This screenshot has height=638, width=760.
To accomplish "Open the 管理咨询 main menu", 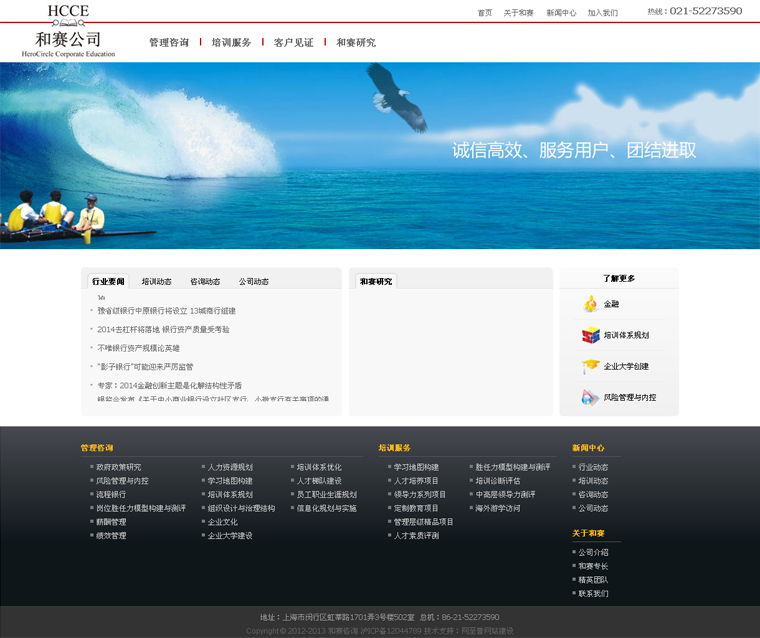I will pyautogui.click(x=168, y=43).
